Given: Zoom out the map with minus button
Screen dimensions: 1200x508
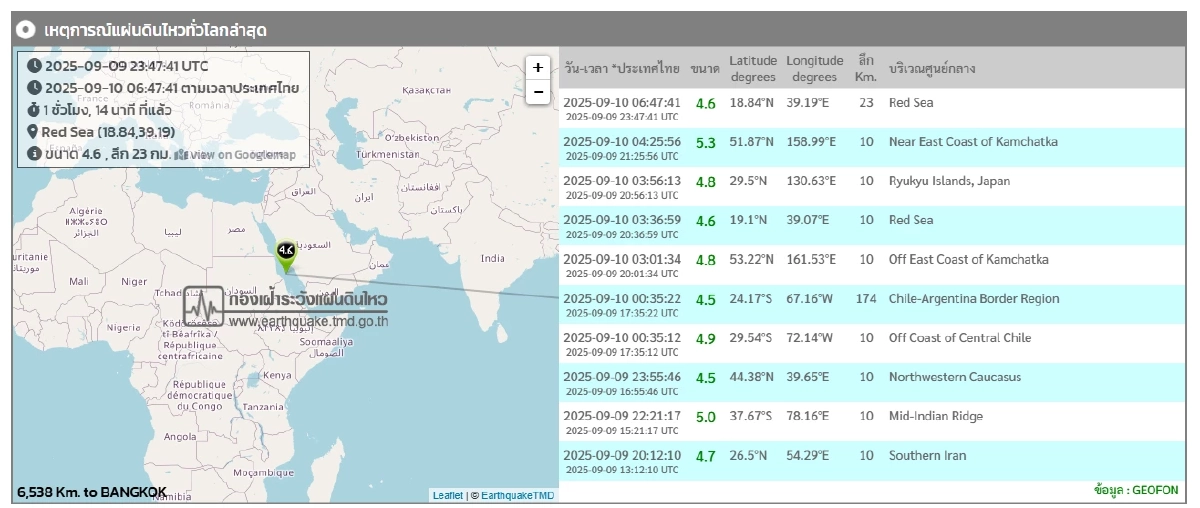Looking at the screenshot, I should pos(538,92).
